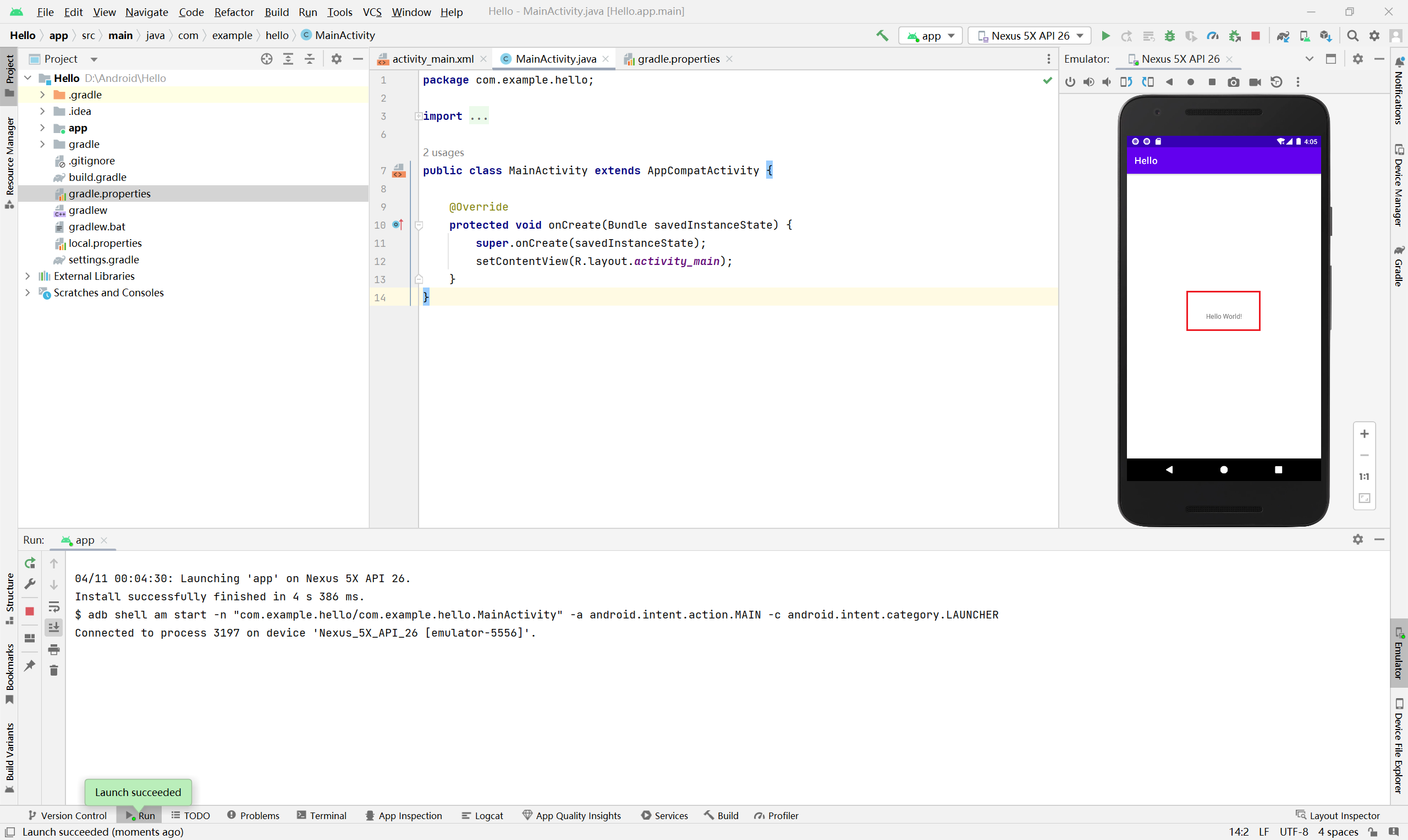Print Run console output icon

[54, 649]
